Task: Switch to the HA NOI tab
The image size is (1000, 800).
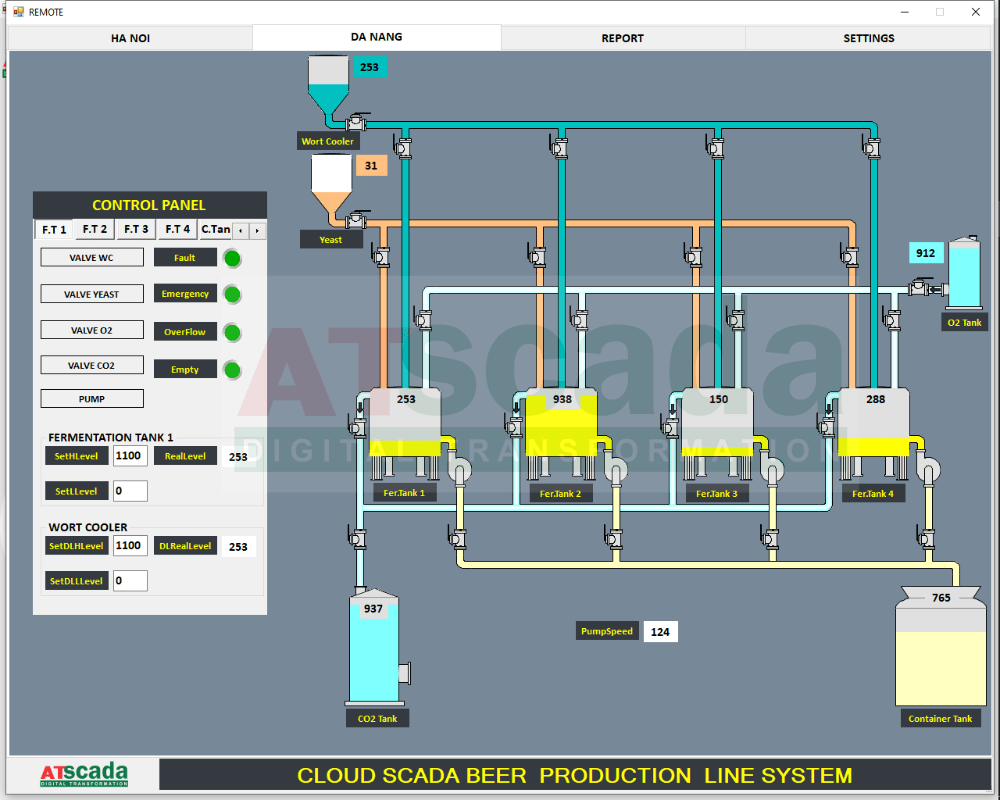Action: 130,38
